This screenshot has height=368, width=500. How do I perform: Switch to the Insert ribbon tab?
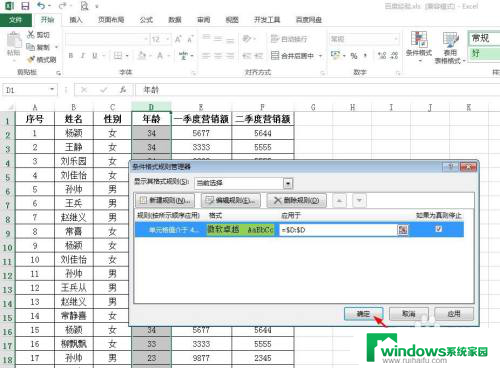pos(76,20)
